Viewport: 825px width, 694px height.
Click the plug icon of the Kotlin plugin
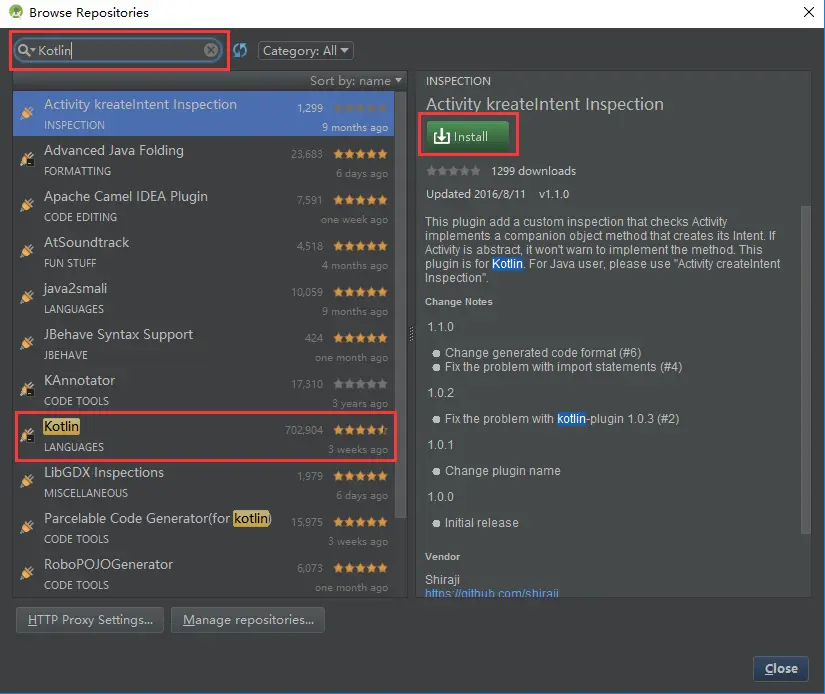click(x=27, y=435)
